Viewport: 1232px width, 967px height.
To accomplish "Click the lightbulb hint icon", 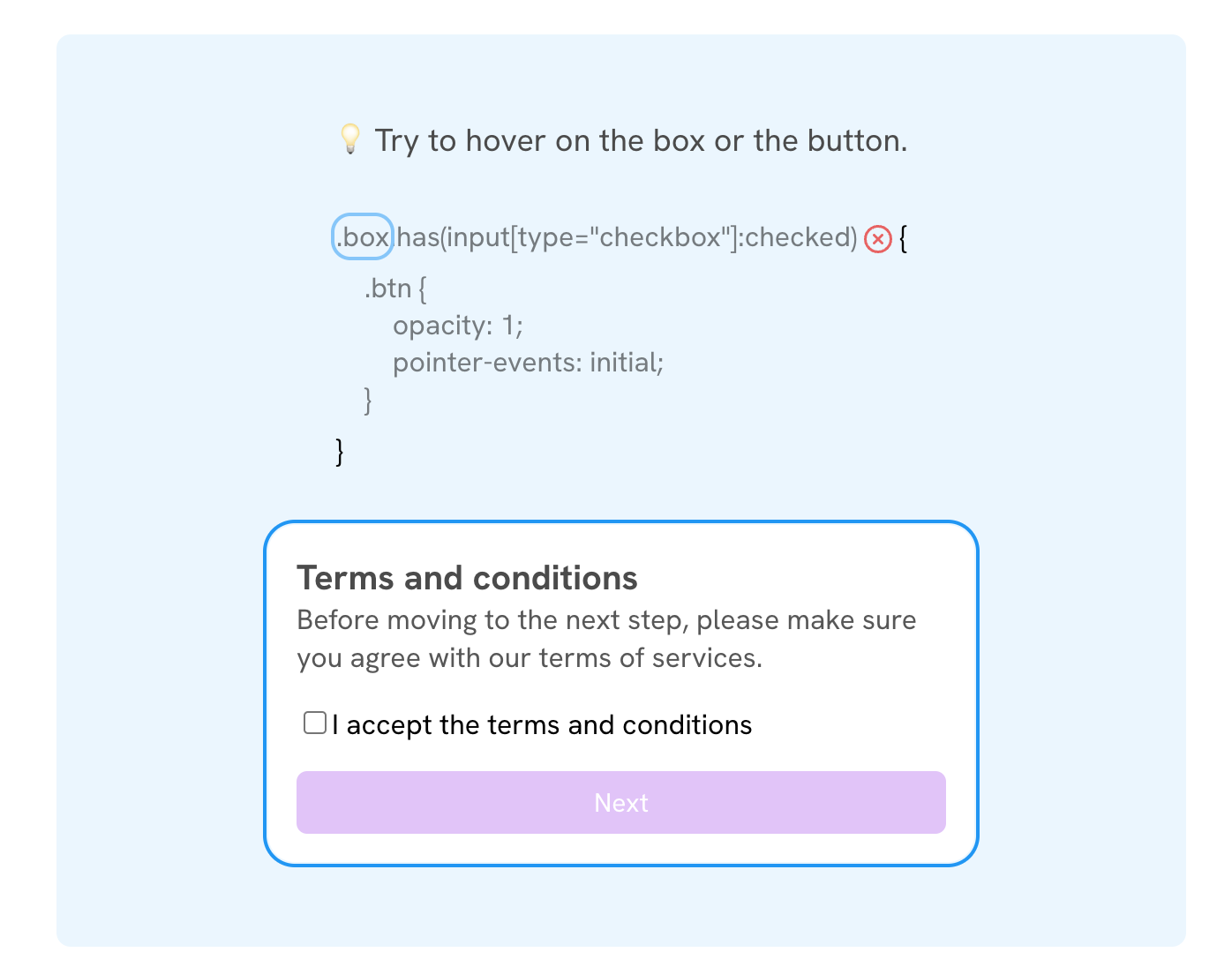I will (x=350, y=139).
